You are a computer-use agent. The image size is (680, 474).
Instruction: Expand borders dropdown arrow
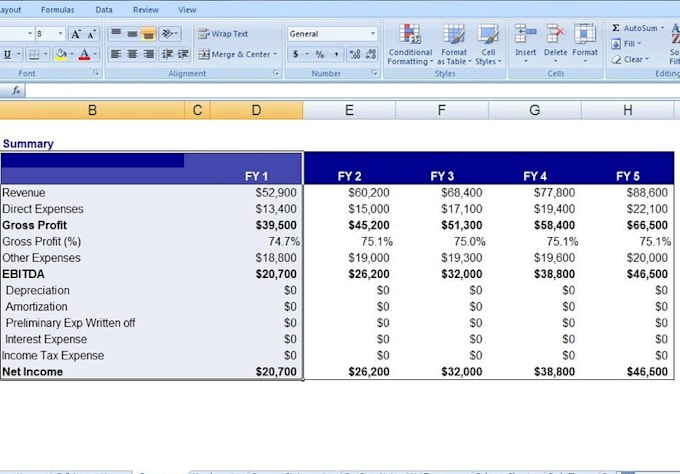46,54
